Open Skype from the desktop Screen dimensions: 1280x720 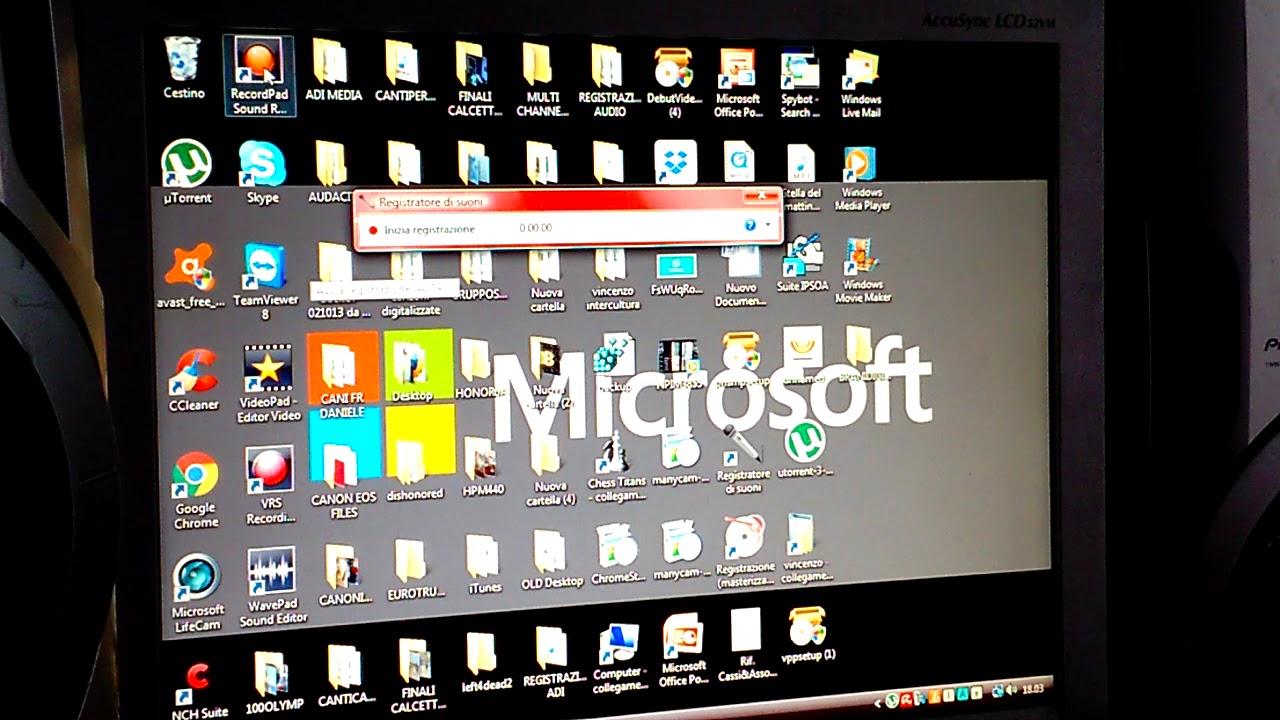point(263,172)
